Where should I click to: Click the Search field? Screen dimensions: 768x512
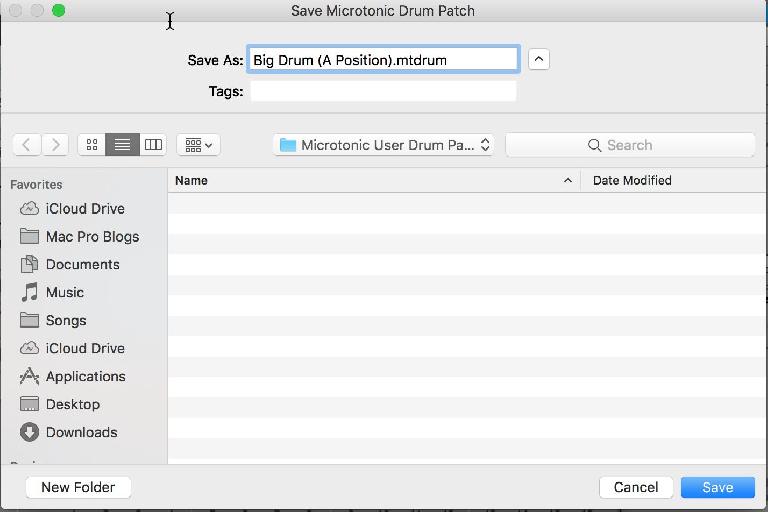click(x=630, y=145)
